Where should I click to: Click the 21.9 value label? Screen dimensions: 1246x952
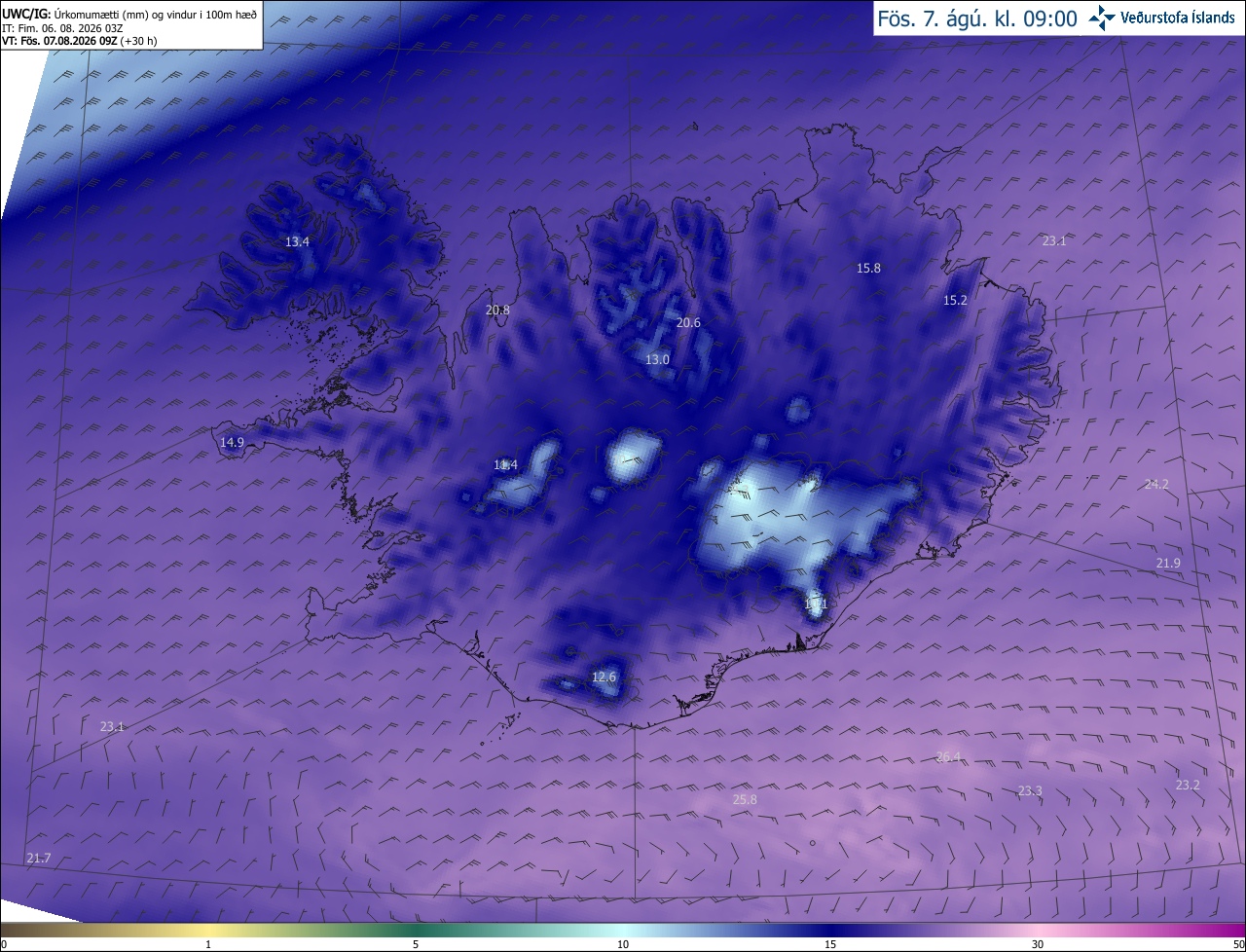(x=1168, y=563)
